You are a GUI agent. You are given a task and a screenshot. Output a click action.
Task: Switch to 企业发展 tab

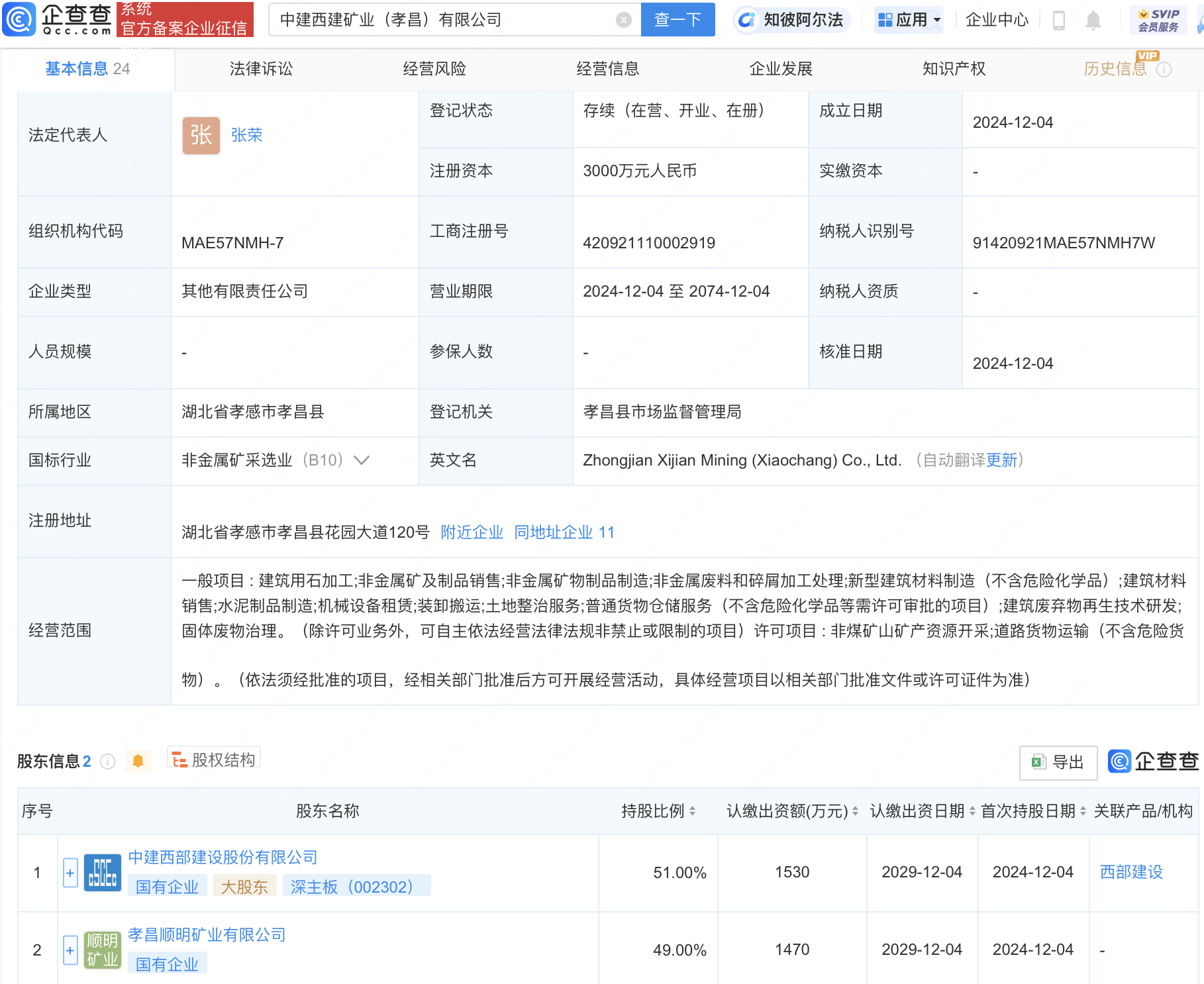[x=781, y=69]
